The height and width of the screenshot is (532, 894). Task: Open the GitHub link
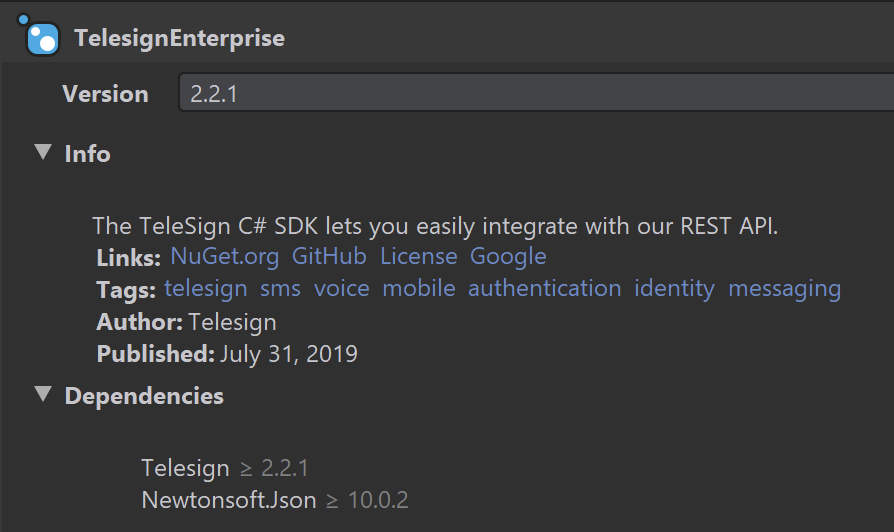[329, 257]
